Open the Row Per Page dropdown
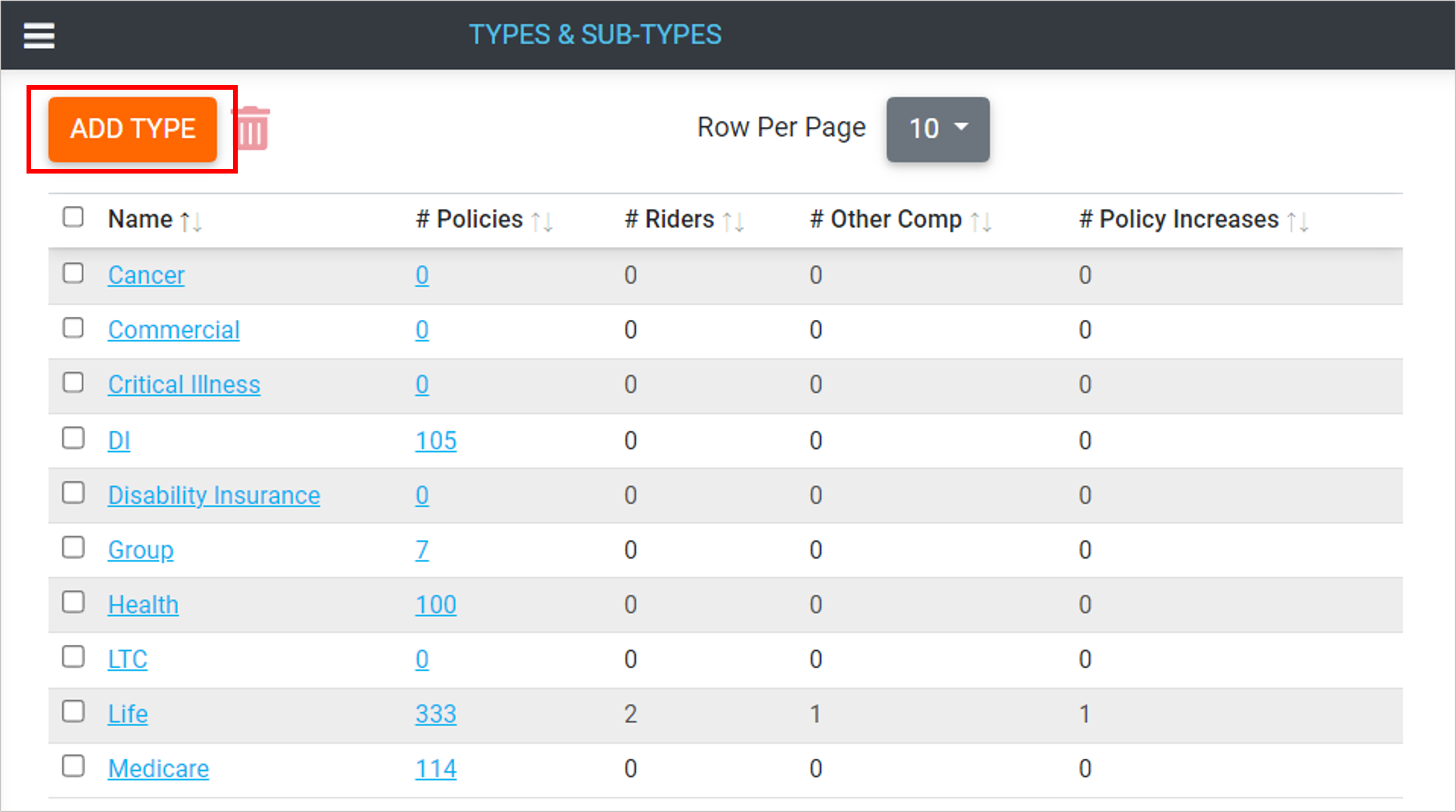Viewport: 1456px width, 812px height. (x=937, y=129)
